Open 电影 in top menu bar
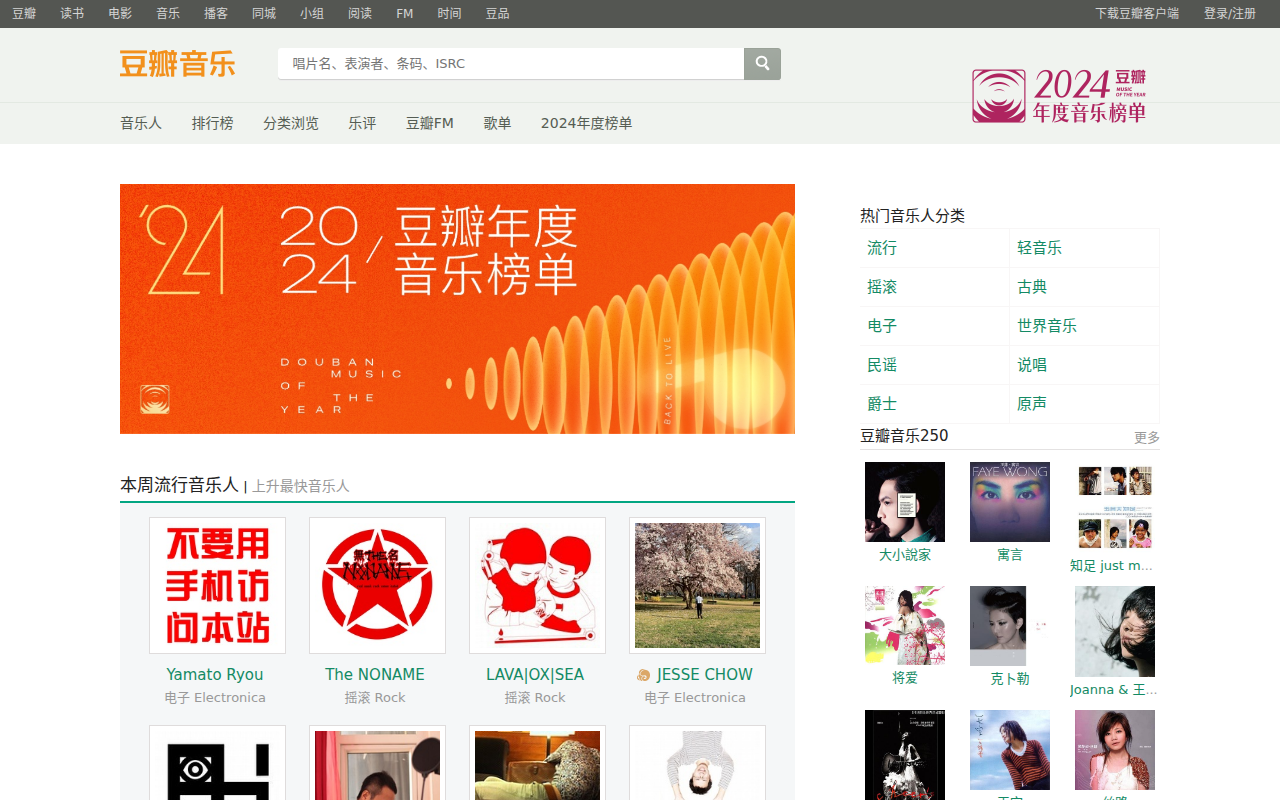This screenshot has width=1280, height=800. tap(120, 13)
